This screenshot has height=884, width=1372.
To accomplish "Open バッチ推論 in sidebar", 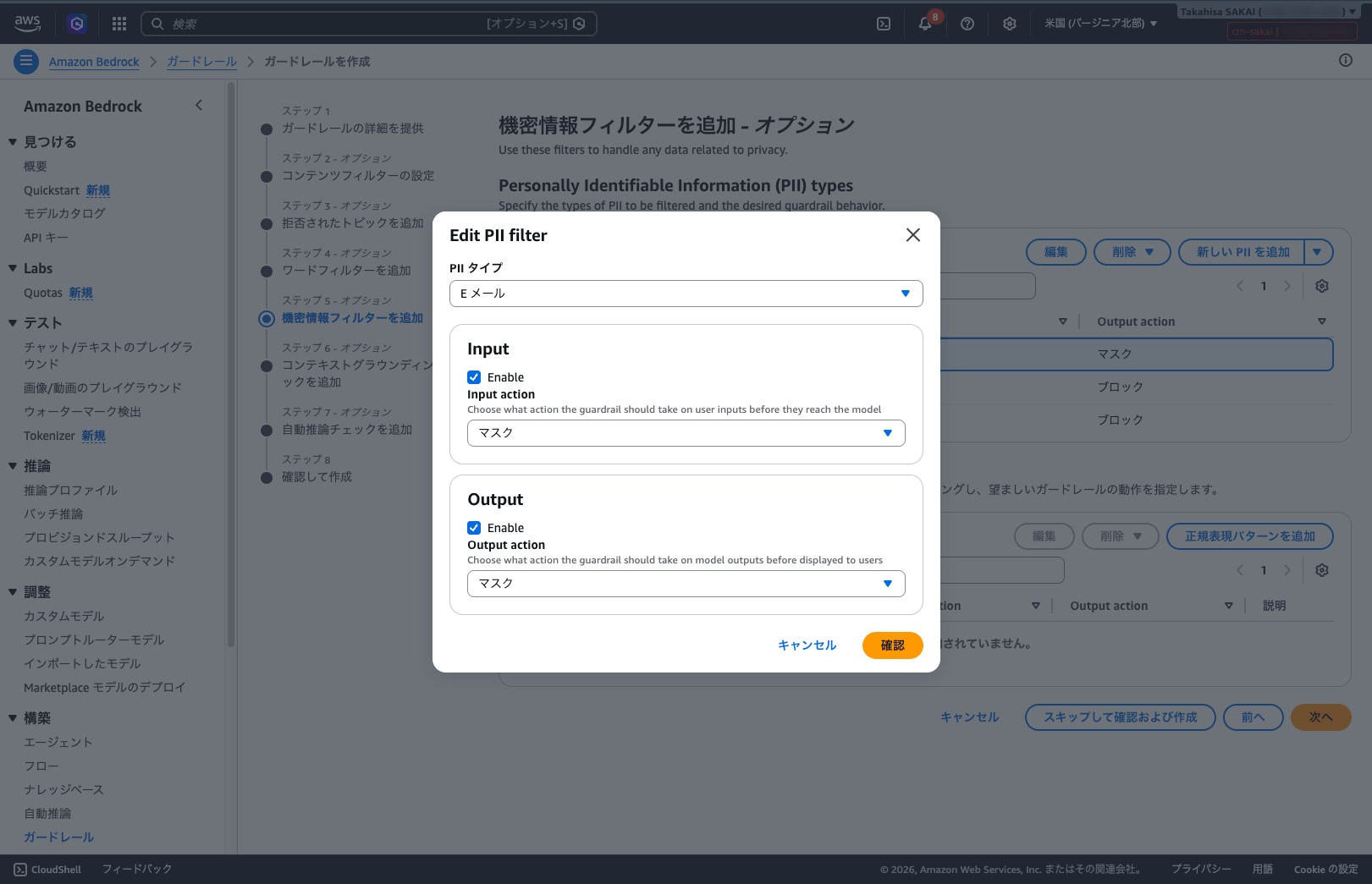I will click(53, 514).
